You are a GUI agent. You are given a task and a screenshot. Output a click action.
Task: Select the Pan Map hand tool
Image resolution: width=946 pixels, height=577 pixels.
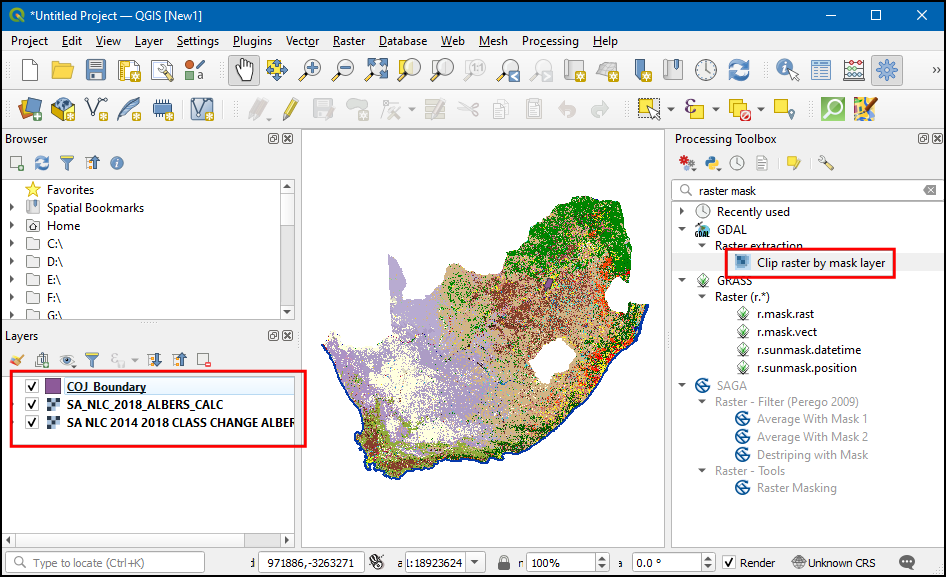(x=245, y=70)
